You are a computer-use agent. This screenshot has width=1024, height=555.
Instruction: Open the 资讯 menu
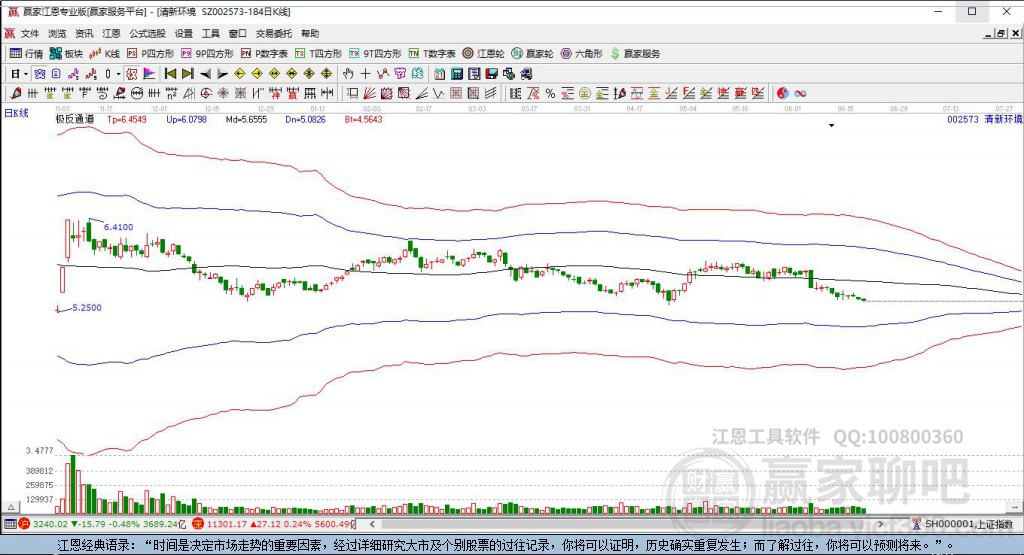[84, 33]
